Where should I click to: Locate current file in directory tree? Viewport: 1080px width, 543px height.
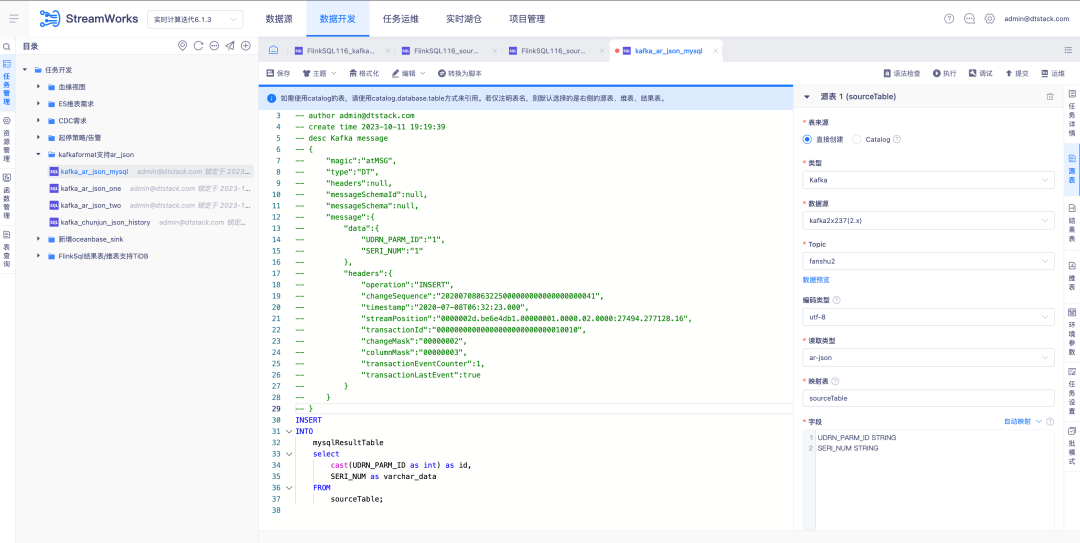pos(183,45)
